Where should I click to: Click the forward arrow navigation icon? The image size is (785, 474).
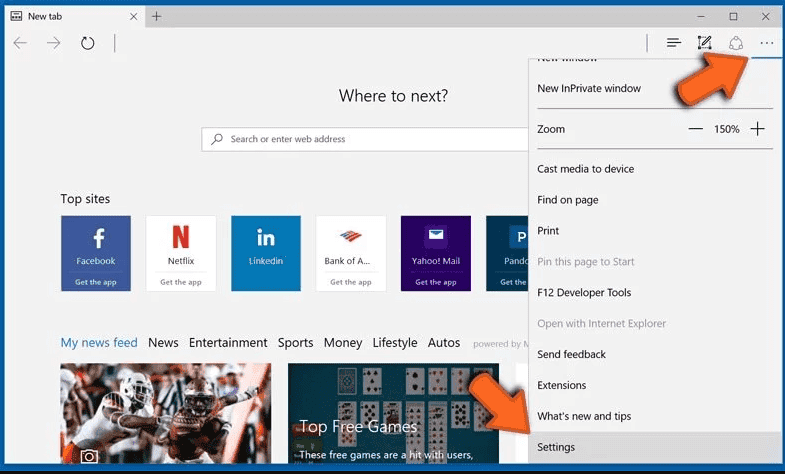click(x=54, y=43)
